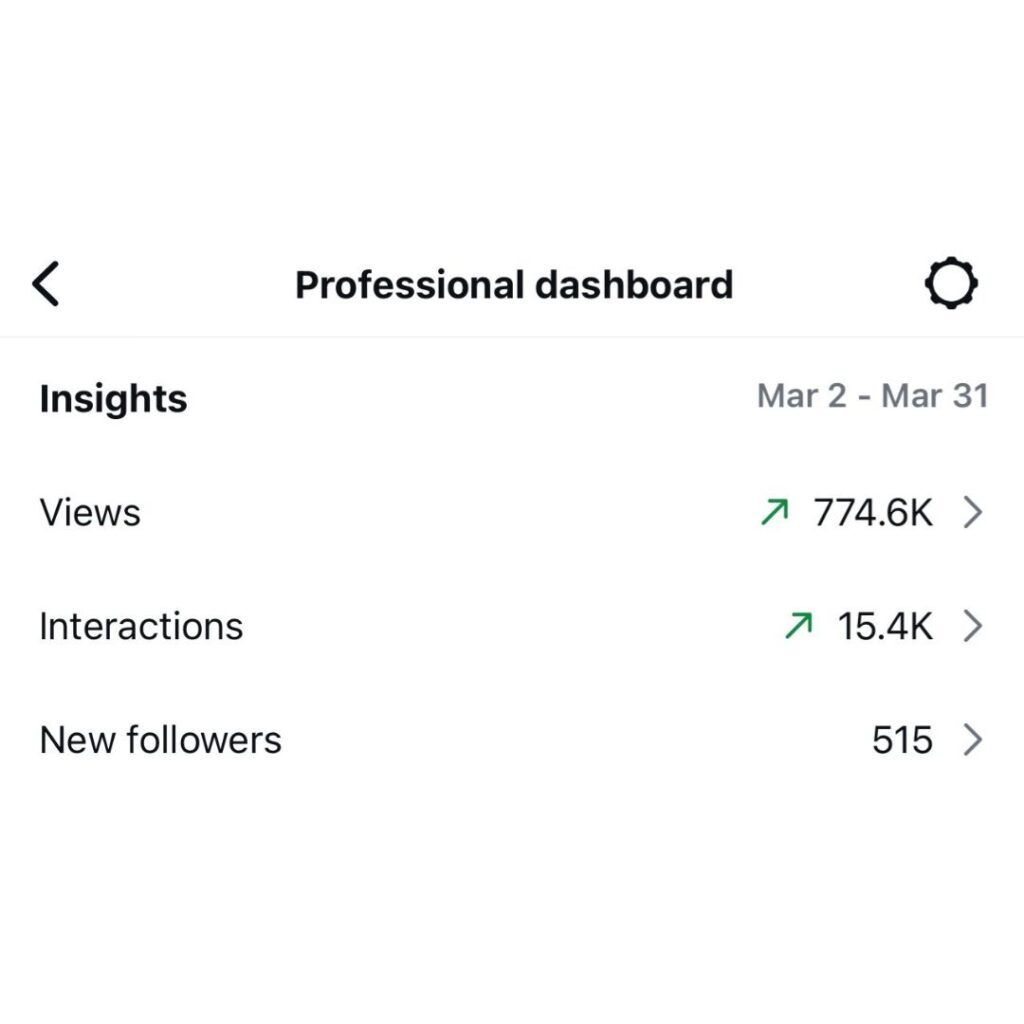Tap the 515 new followers value

coord(902,741)
